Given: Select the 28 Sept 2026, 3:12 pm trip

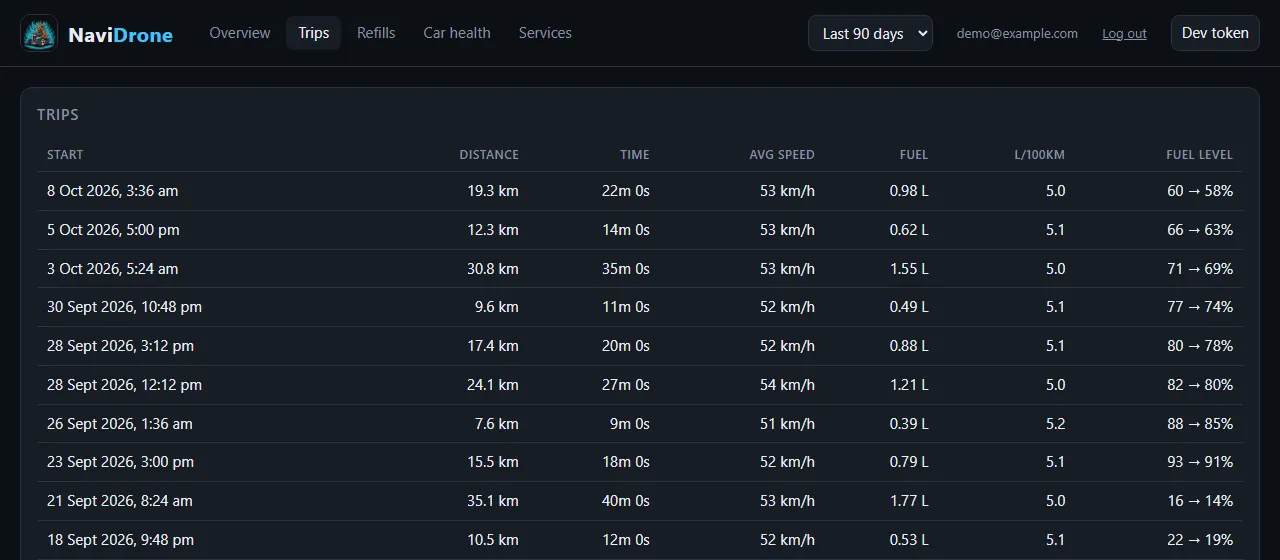Looking at the screenshot, I should [640, 346].
